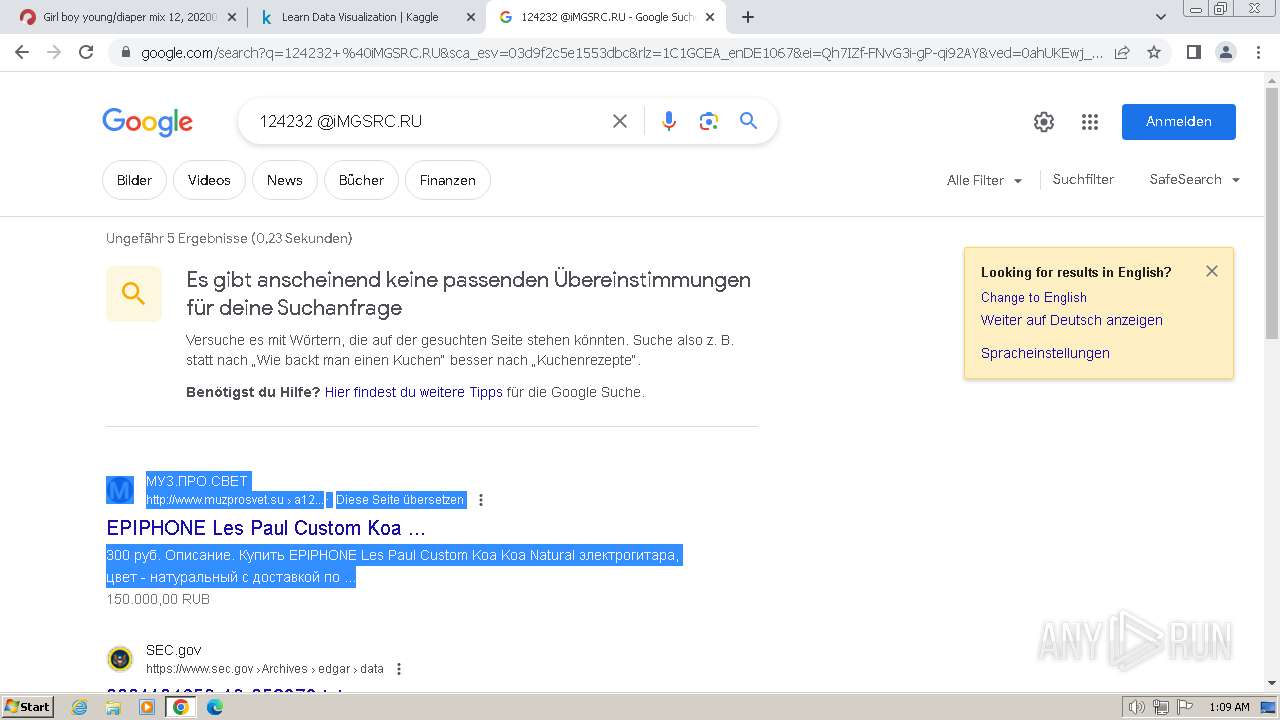Filter results by Bücher
This screenshot has height=720, width=1280.
(361, 180)
